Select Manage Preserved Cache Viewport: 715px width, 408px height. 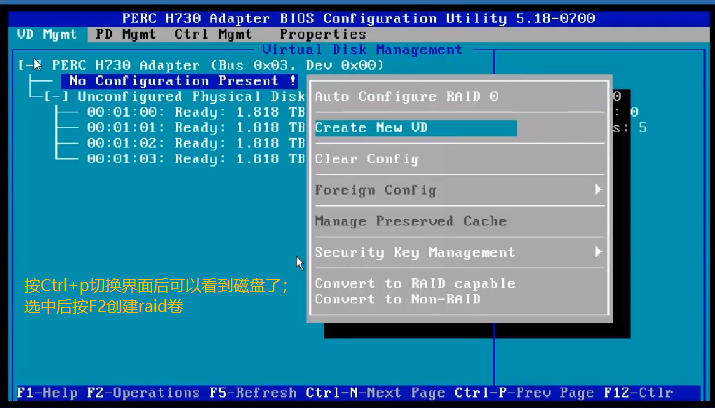(411, 222)
